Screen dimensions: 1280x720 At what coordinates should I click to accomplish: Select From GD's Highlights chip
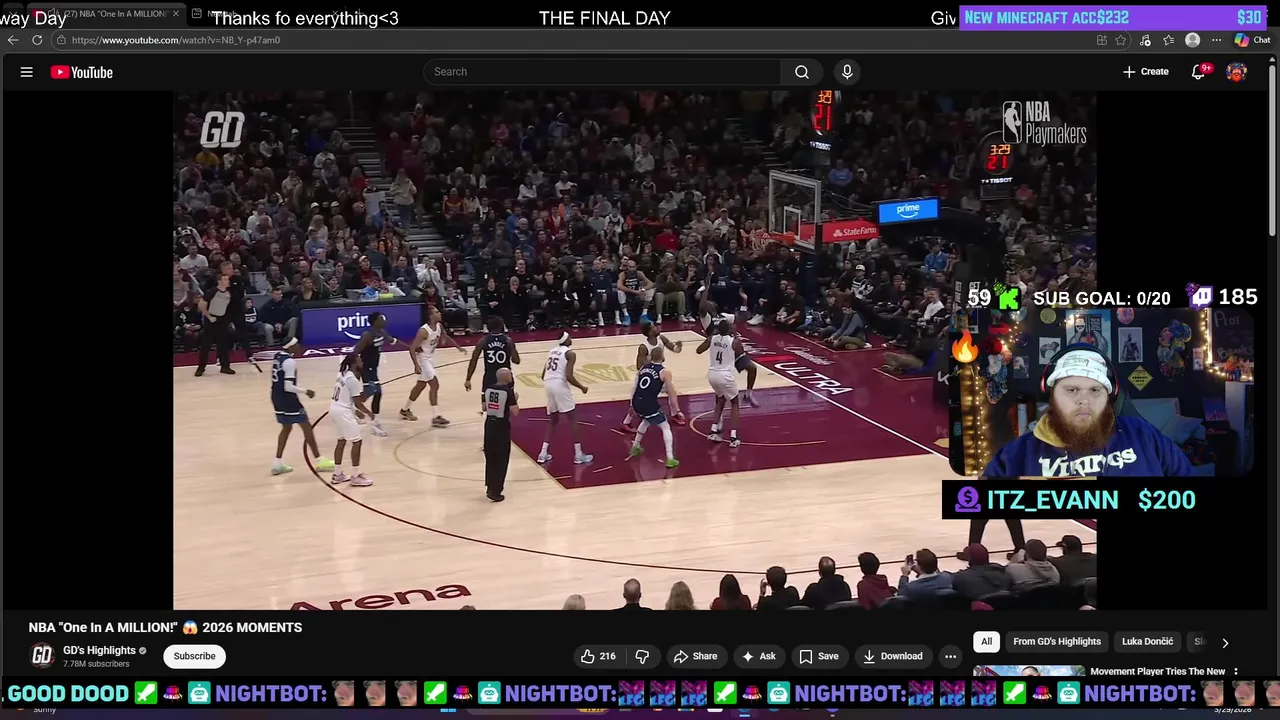tap(1057, 642)
